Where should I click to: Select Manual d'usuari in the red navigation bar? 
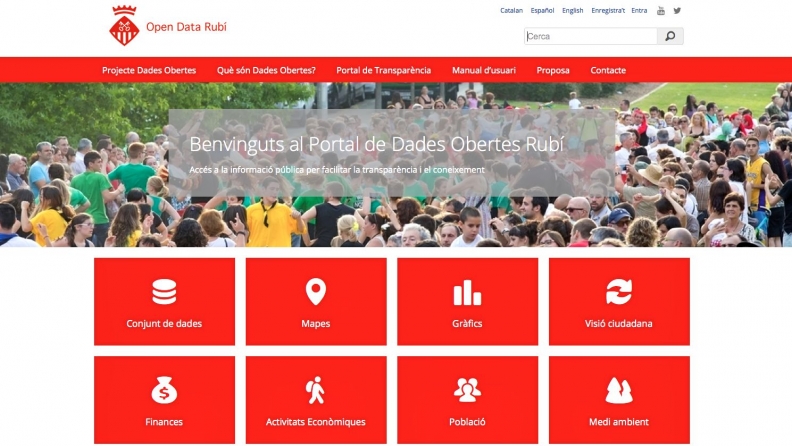(x=484, y=70)
